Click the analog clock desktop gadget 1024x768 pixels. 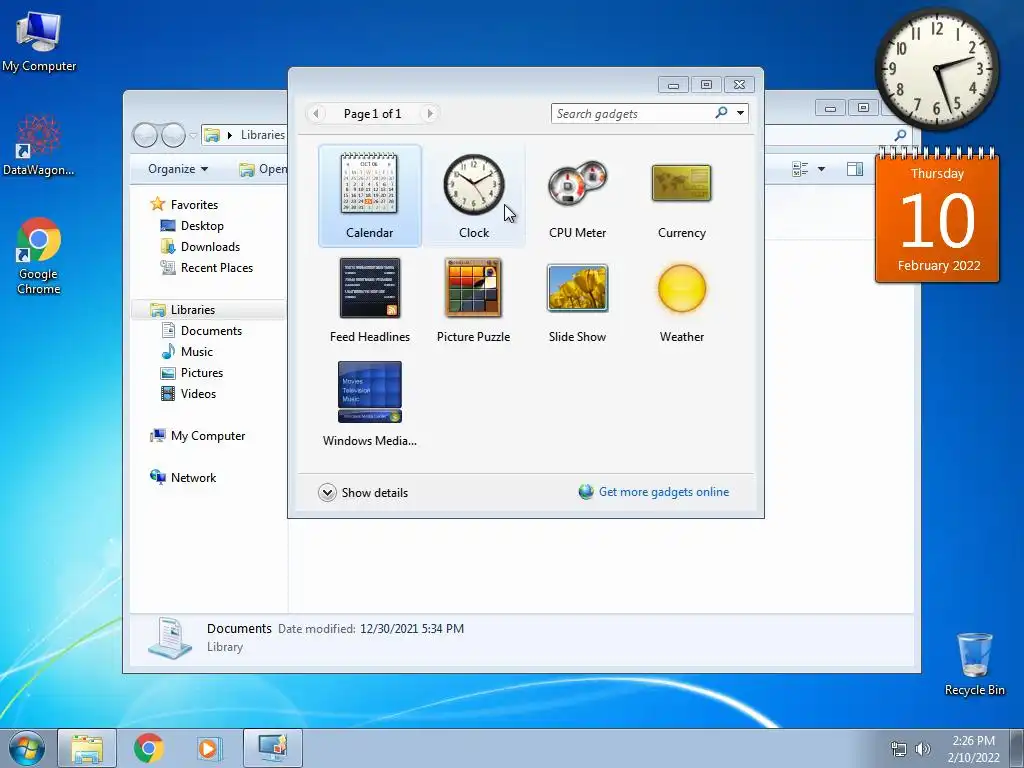[x=936, y=69]
